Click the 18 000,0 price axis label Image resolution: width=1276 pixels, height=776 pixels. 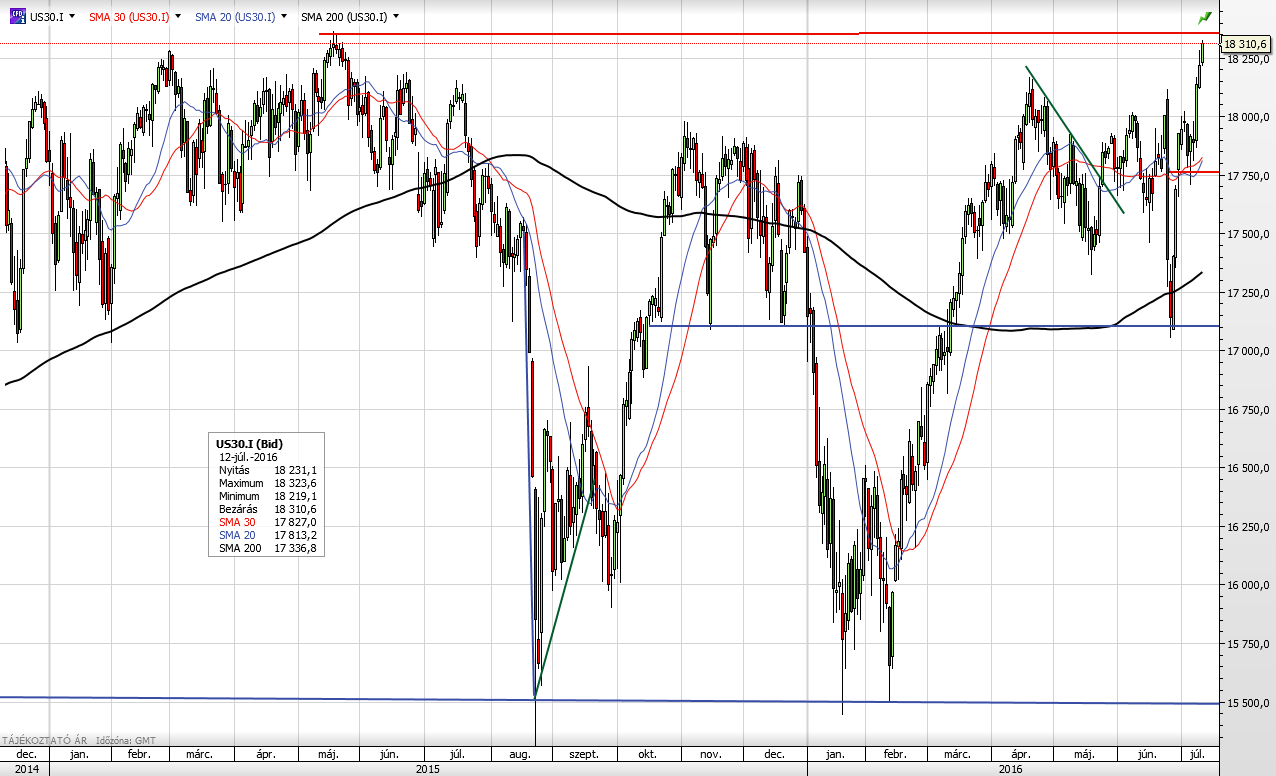click(x=1247, y=117)
